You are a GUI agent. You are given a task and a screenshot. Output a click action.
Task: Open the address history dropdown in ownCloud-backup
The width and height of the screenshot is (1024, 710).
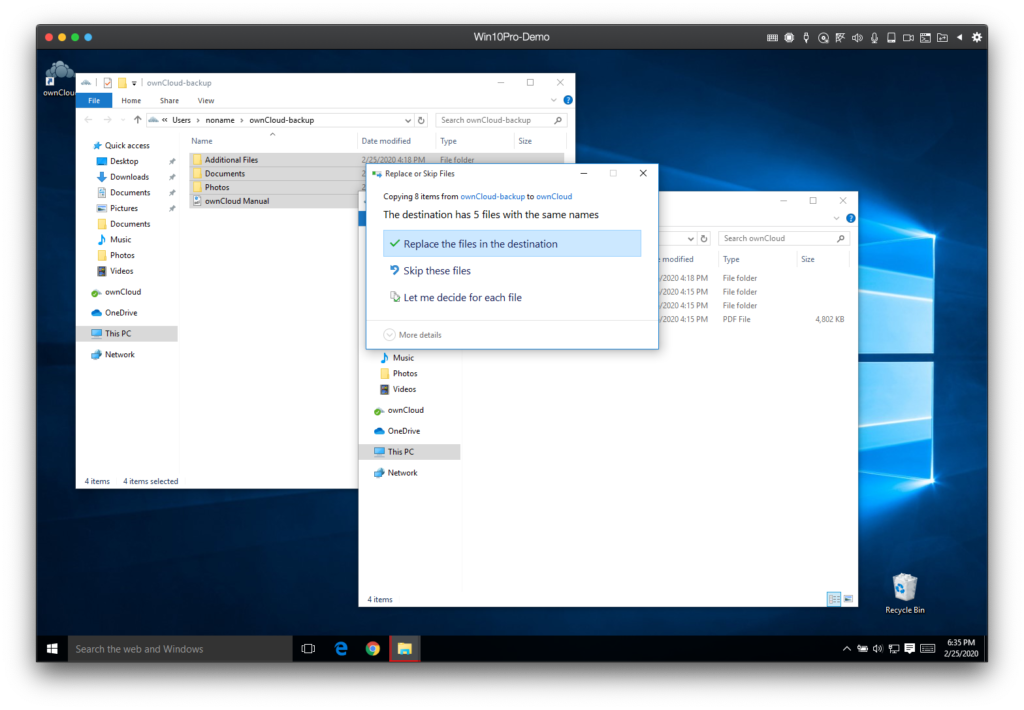click(x=408, y=120)
